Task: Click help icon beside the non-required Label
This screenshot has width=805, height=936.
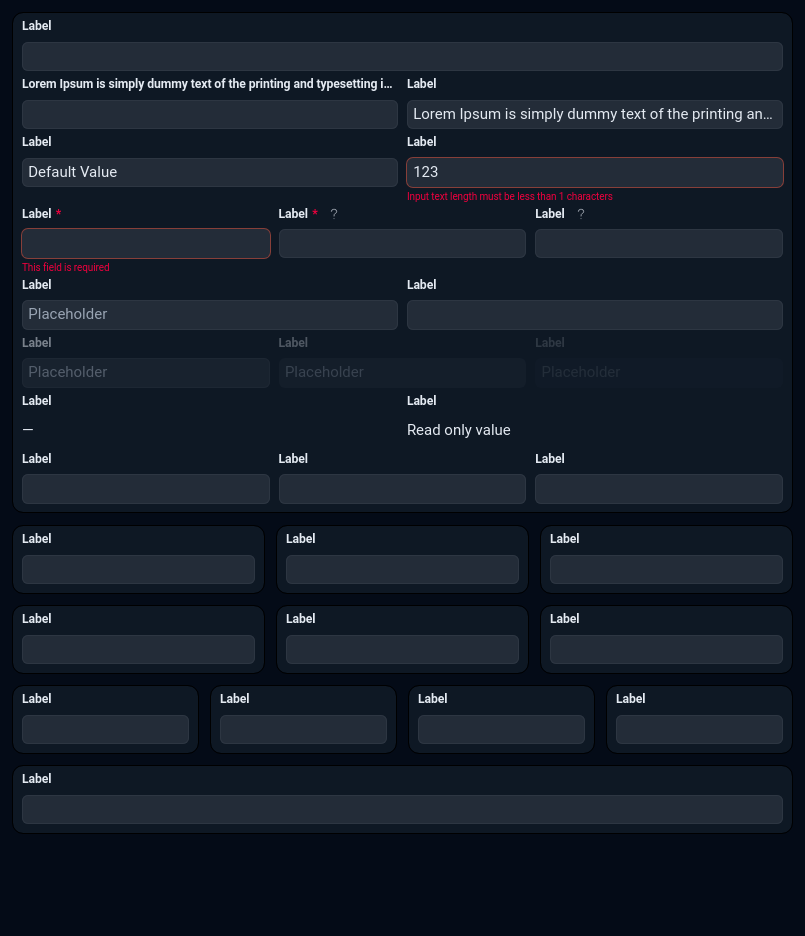Action: tap(581, 214)
